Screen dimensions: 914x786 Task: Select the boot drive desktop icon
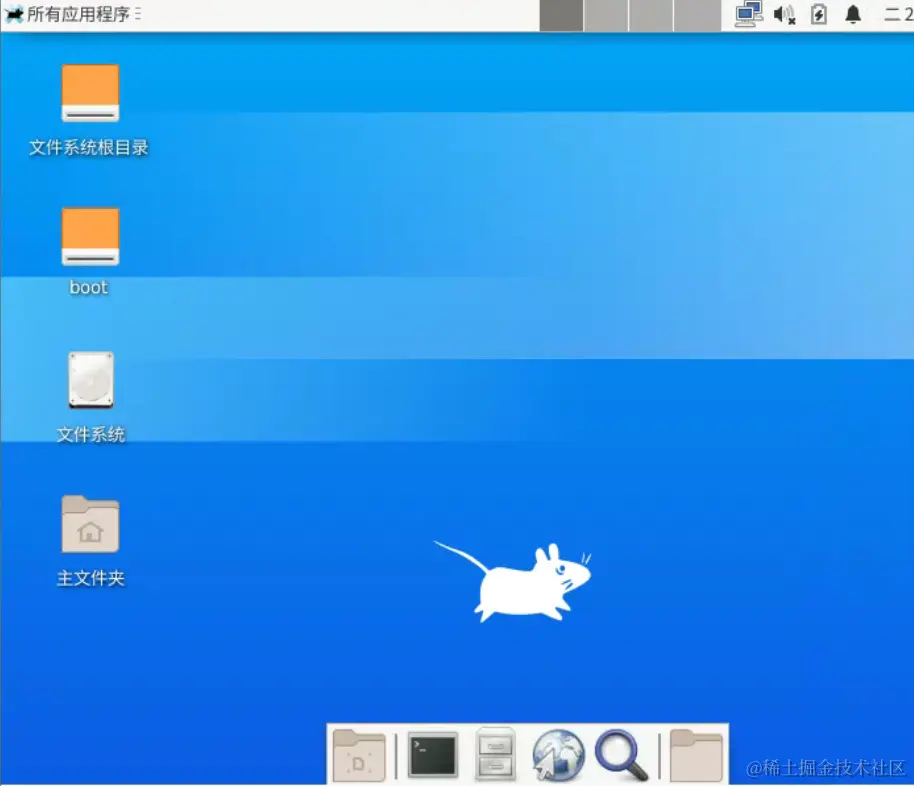(x=90, y=236)
